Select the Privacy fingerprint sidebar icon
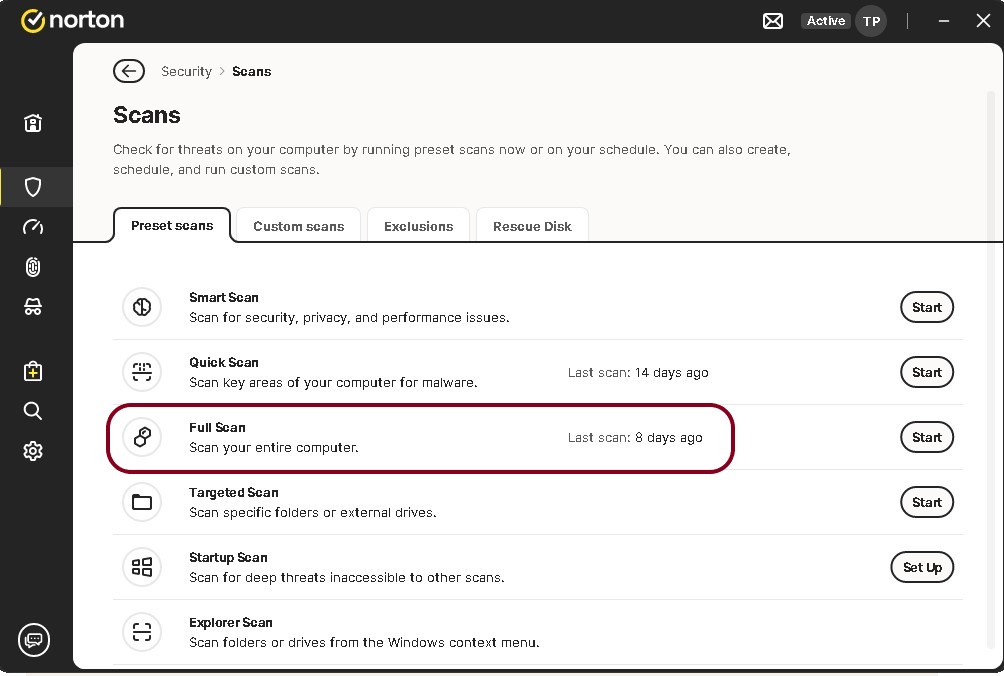 coord(33,267)
